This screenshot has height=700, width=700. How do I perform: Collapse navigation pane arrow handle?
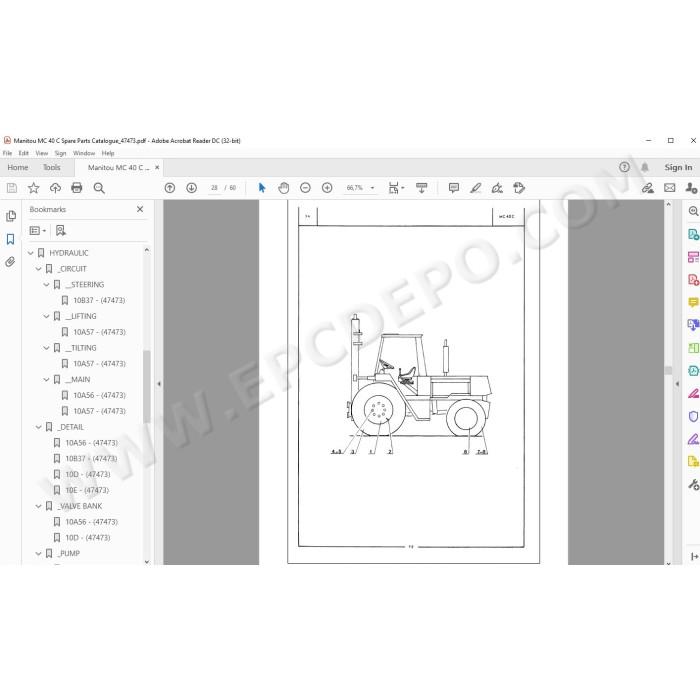[159, 383]
